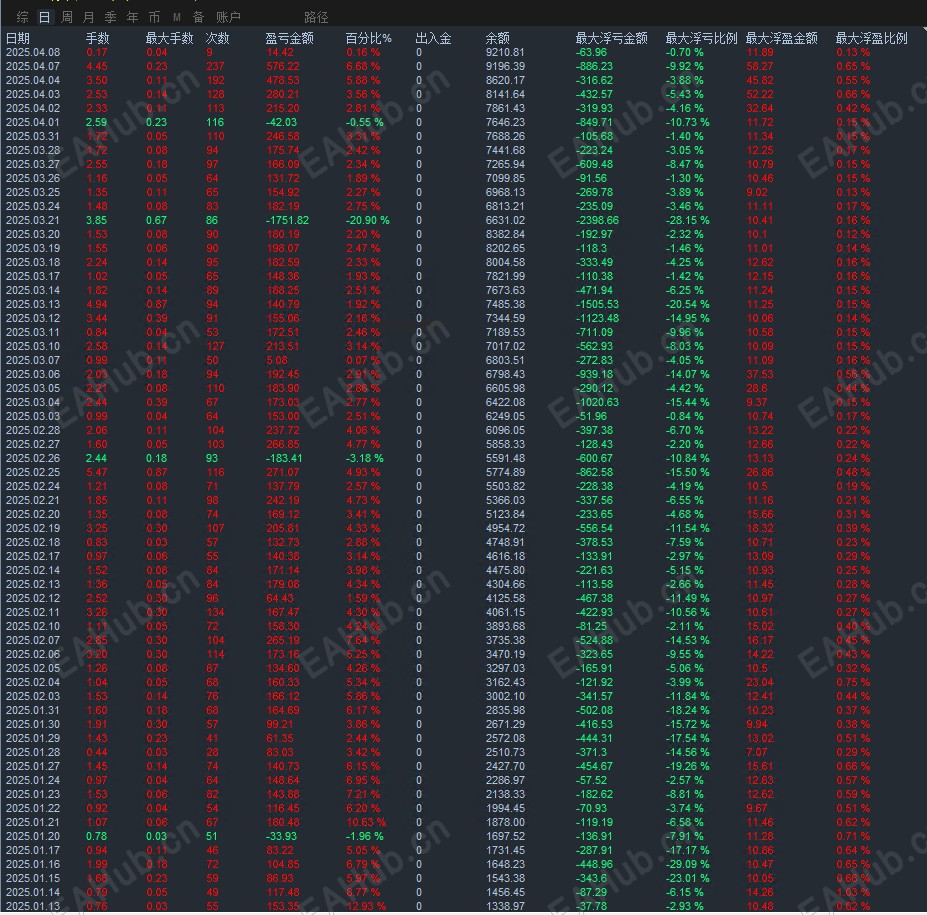
Task: Select the 2025.01.13 date cell
Action: tap(33, 906)
